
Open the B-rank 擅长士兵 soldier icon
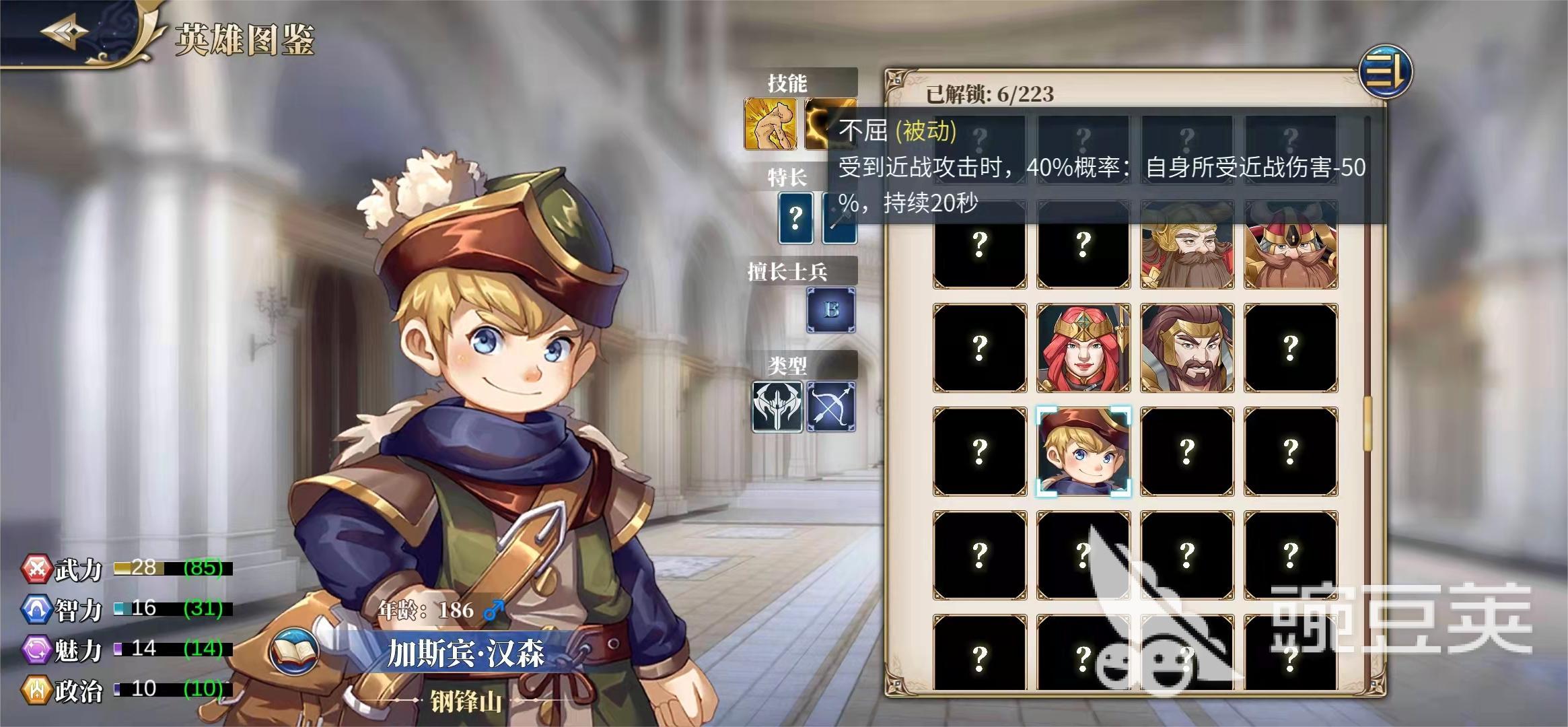click(x=831, y=310)
